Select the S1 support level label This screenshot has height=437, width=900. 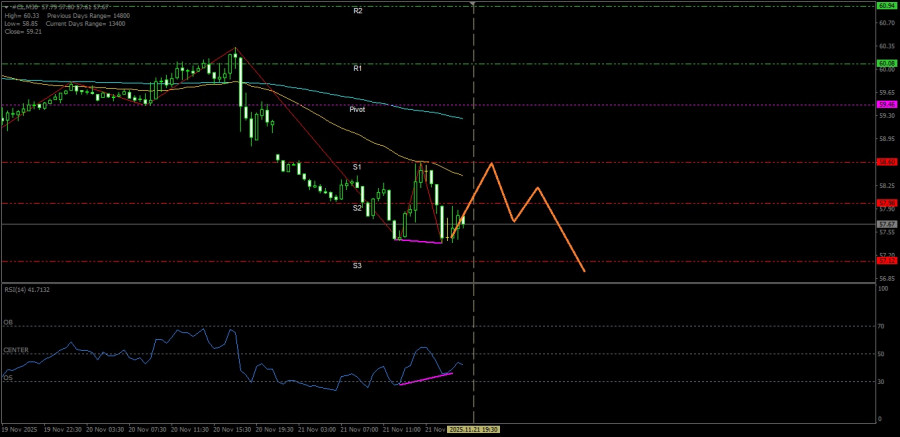tap(357, 166)
